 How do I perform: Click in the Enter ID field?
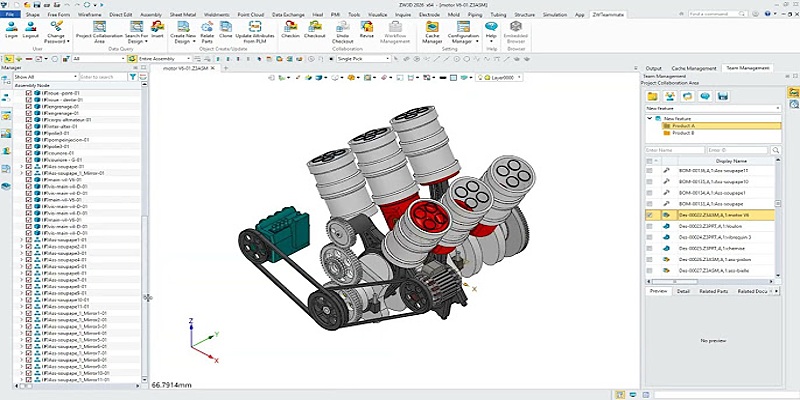(x=737, y=150)
